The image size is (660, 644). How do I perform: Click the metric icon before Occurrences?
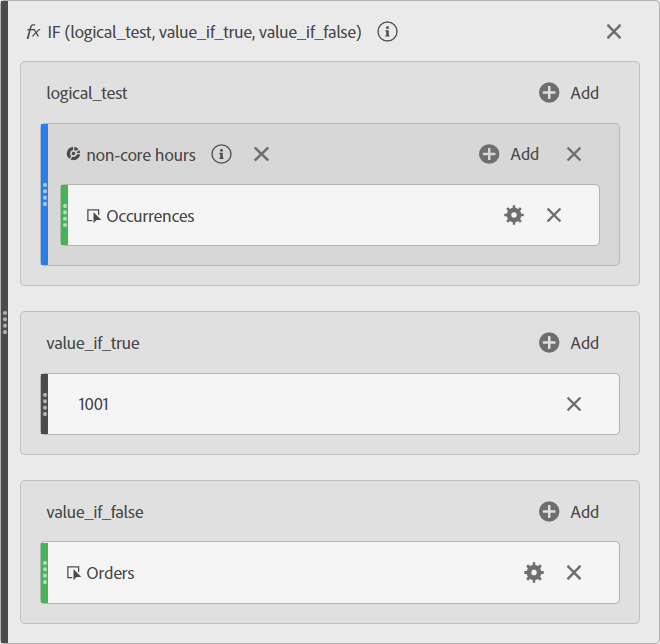click(x=94, y=216)
